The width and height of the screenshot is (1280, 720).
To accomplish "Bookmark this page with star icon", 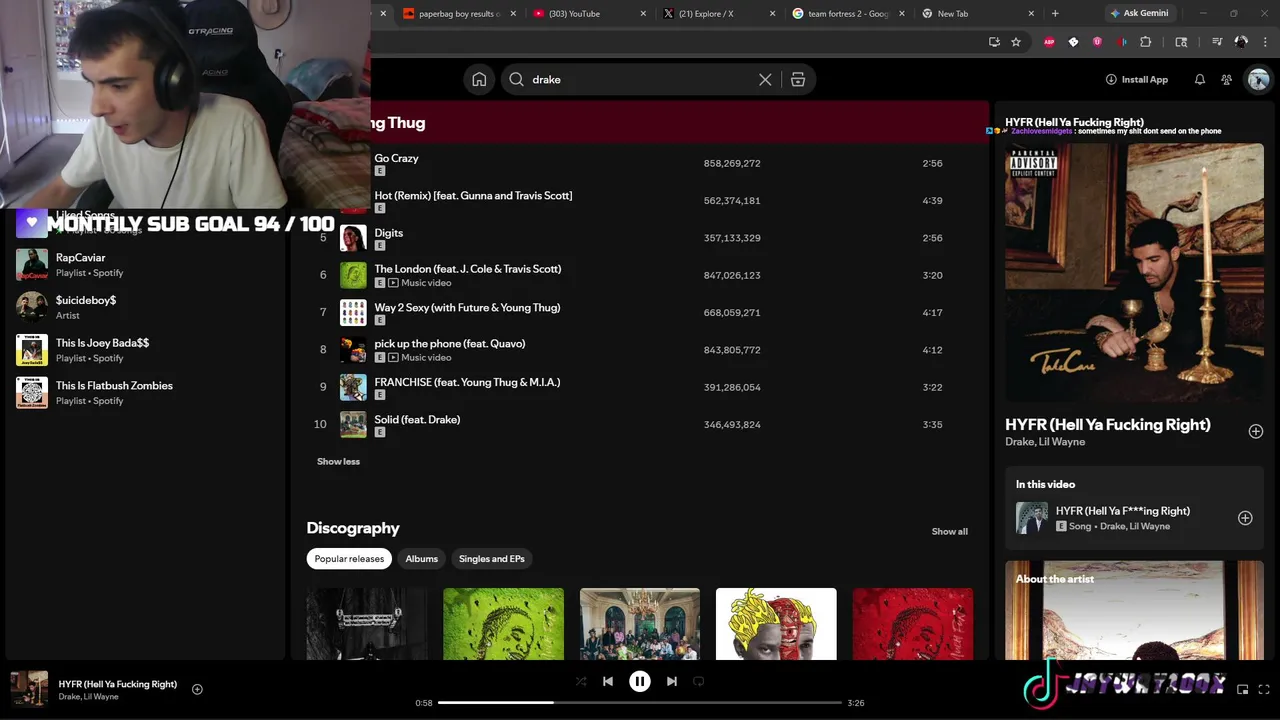I will 1016,42.
